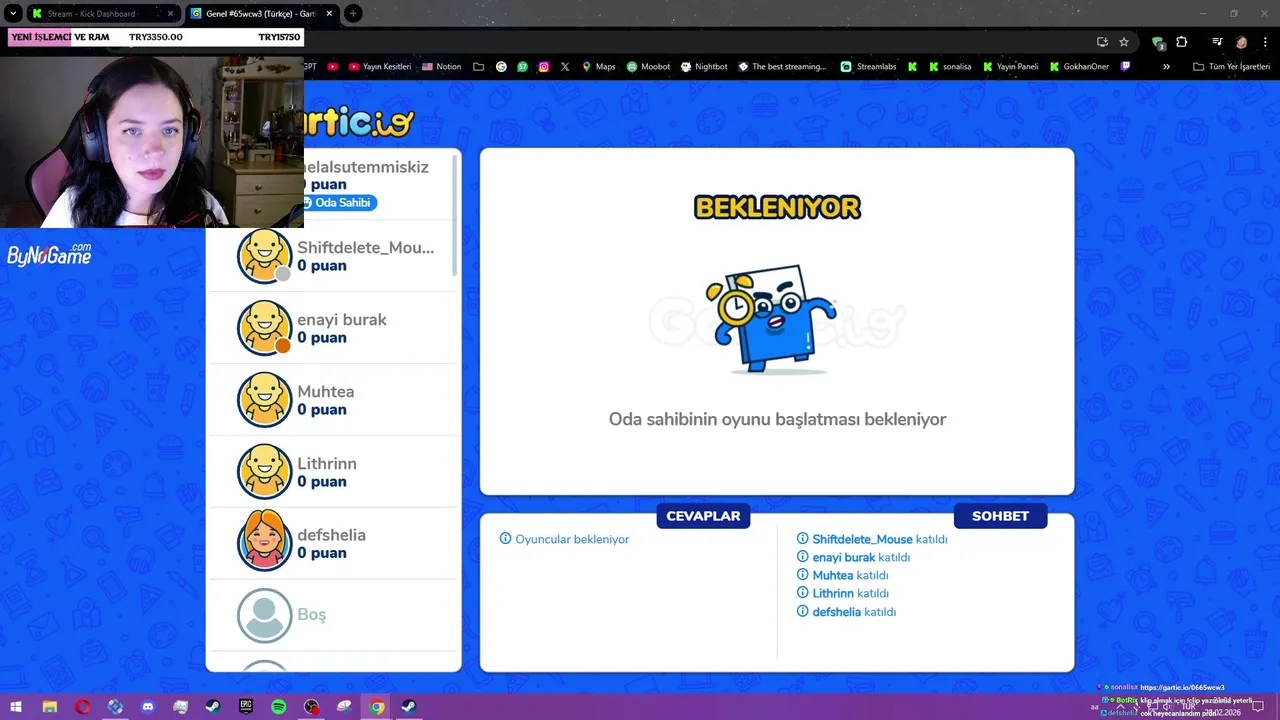Screen dimensions: 1280x720
Task: Open the sonalisa Kick bookmark
Action: 949,67
